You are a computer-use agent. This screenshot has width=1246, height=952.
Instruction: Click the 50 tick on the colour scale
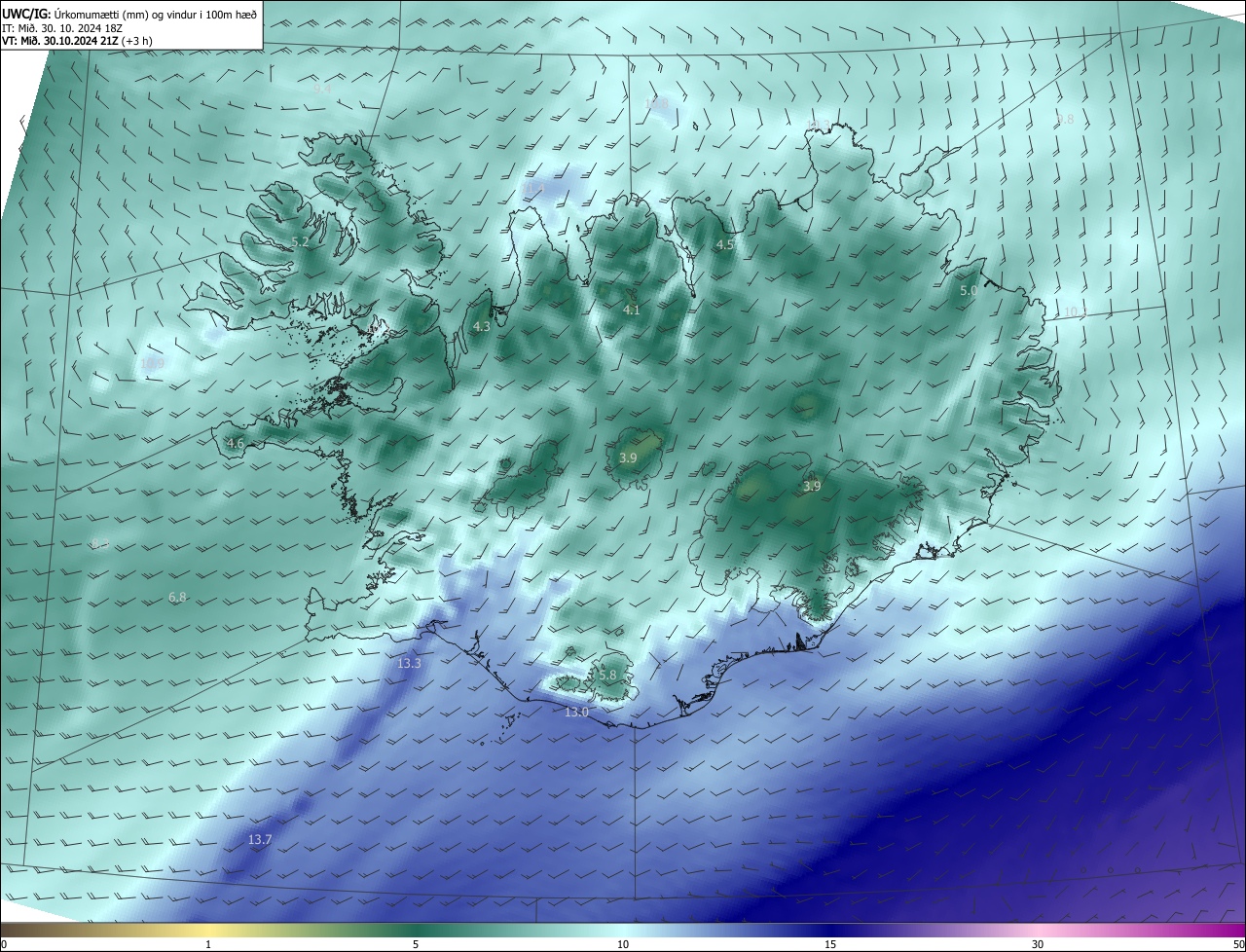[x=1238, y=944]
